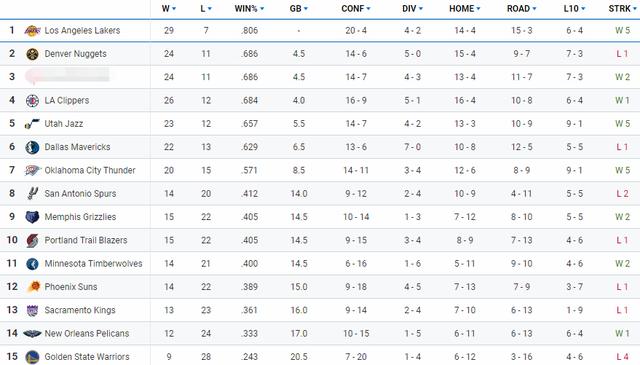Click the Oklahoma City Thunder logo
Image resolution: width=640 pixels, height=365 pixels.
click(32, 170)
